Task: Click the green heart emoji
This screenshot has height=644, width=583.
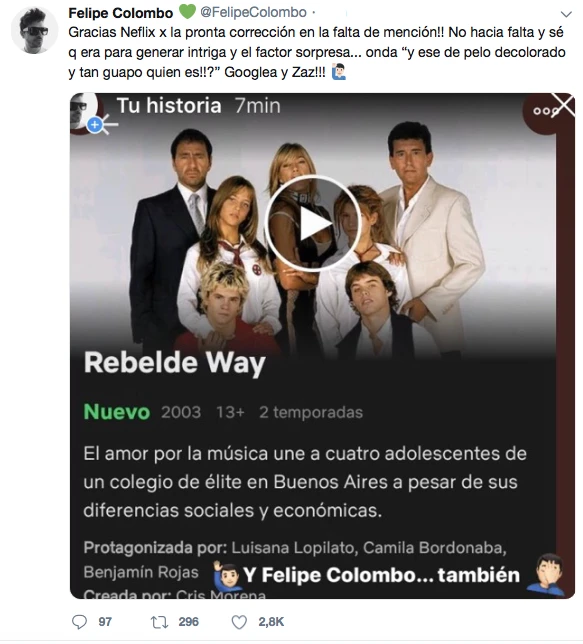Action: coord(187,12)
